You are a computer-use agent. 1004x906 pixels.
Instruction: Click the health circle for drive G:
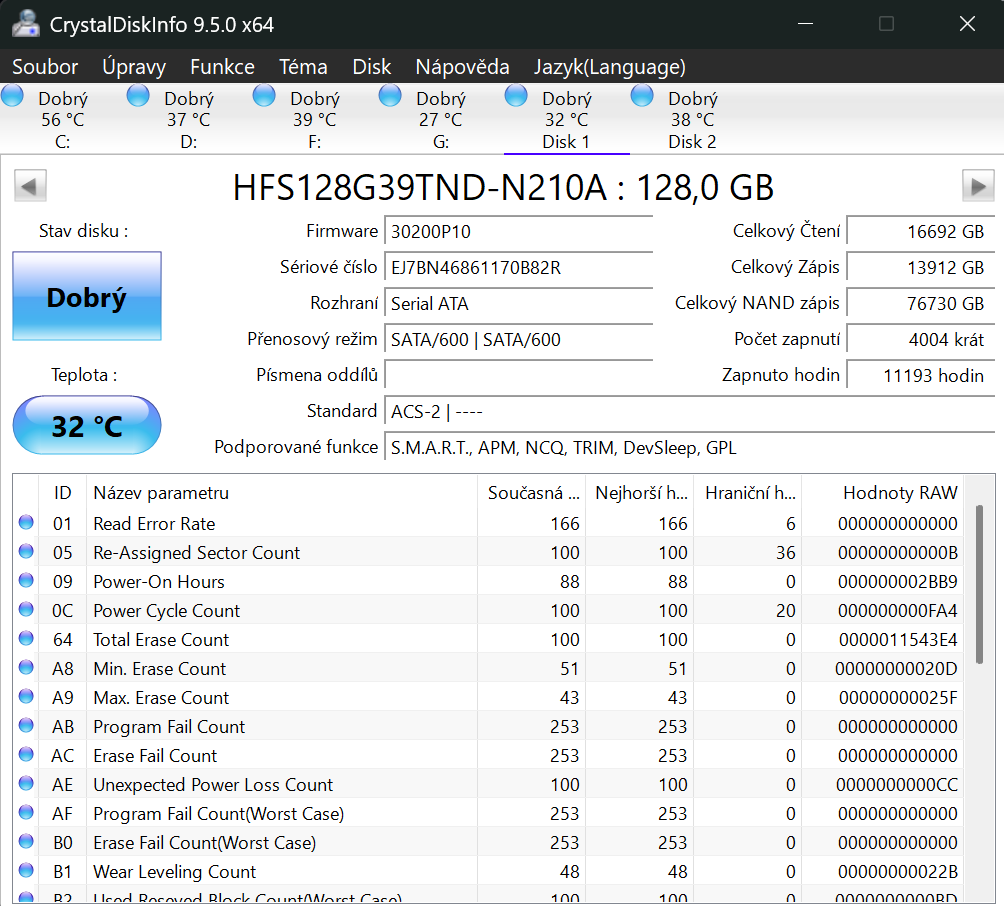click(389, 95)
